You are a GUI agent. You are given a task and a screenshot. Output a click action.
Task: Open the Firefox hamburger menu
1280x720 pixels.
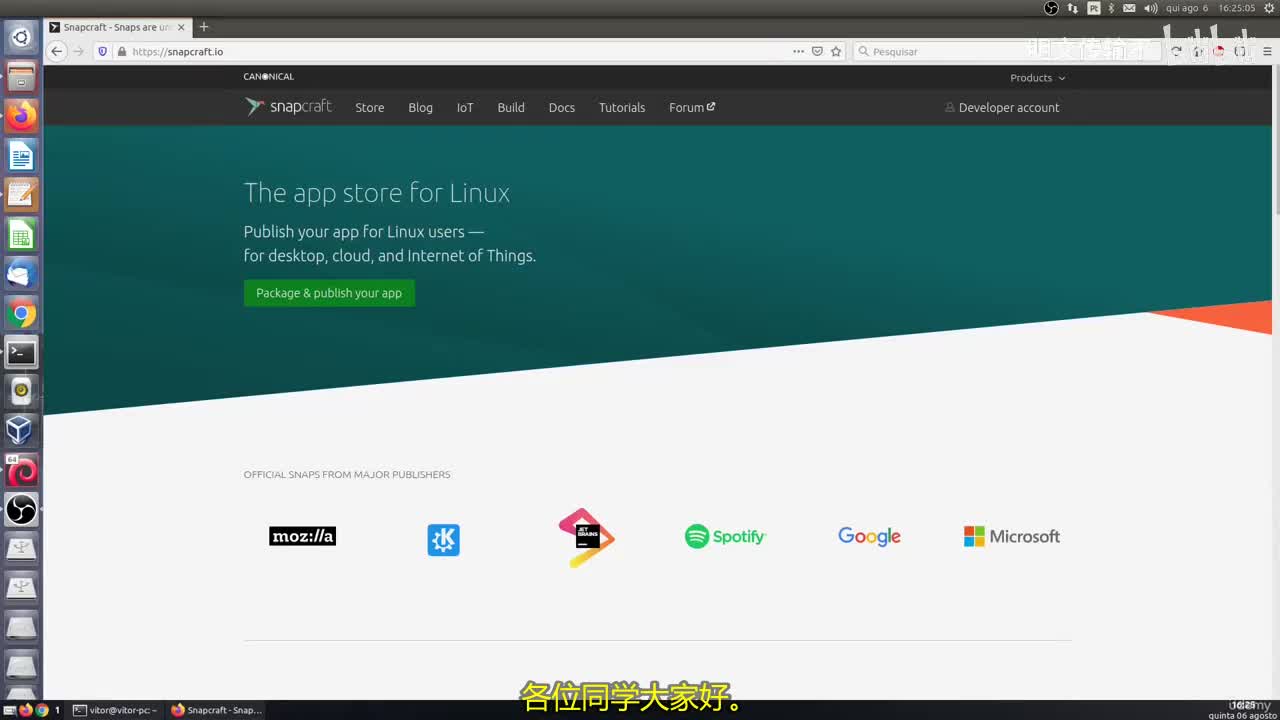[1267, 51]
